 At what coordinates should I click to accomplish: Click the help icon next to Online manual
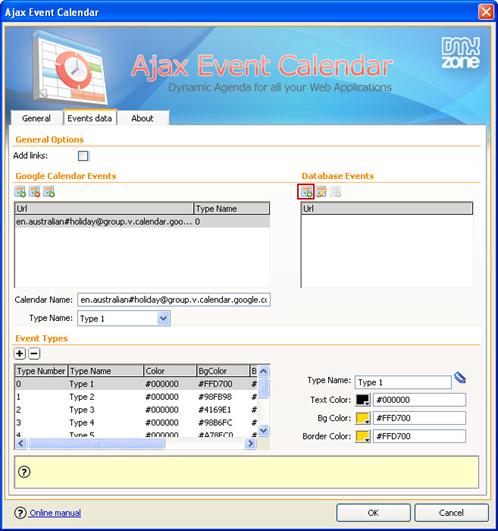coord(20,513)
